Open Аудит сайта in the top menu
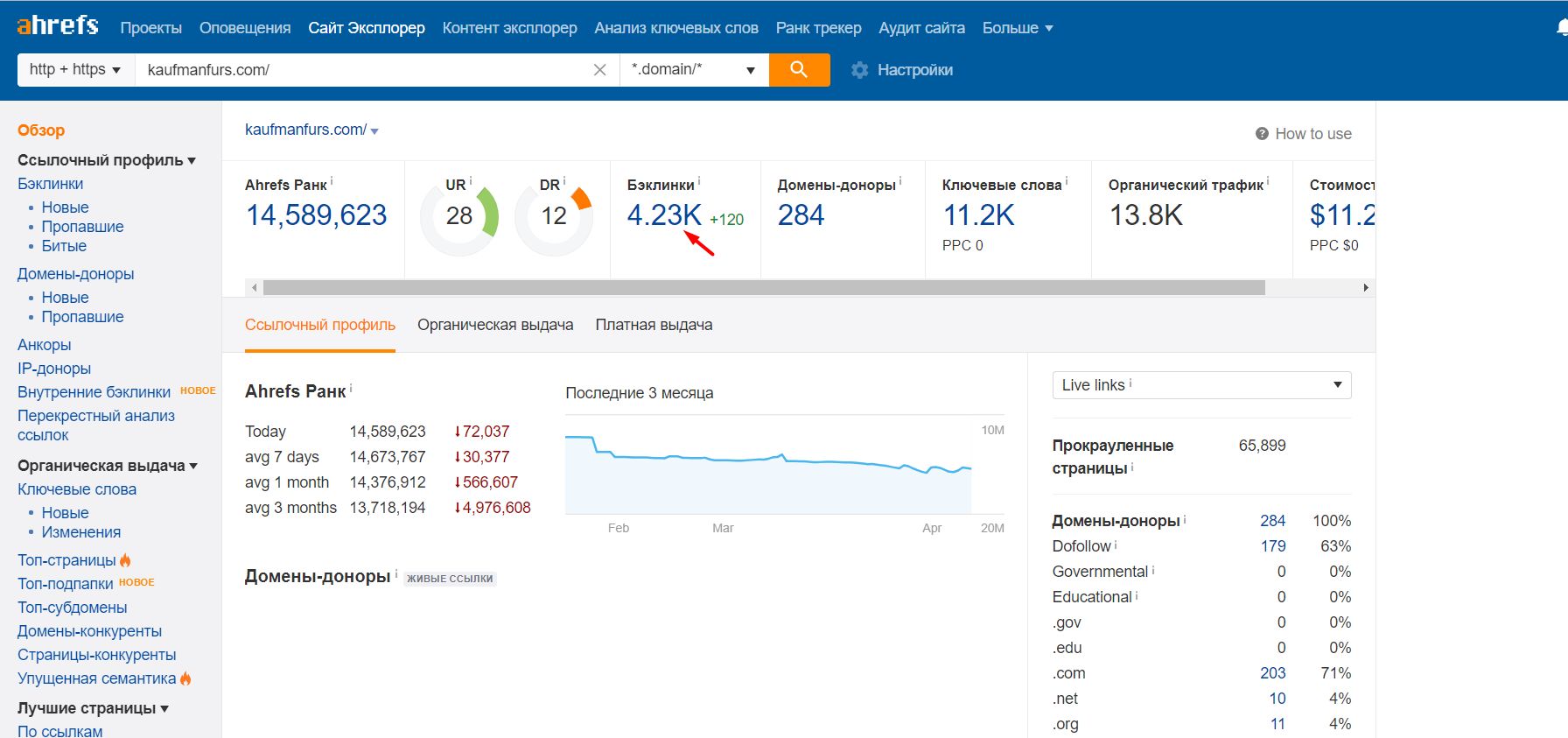1568x738 pixels. click(922, 28)
